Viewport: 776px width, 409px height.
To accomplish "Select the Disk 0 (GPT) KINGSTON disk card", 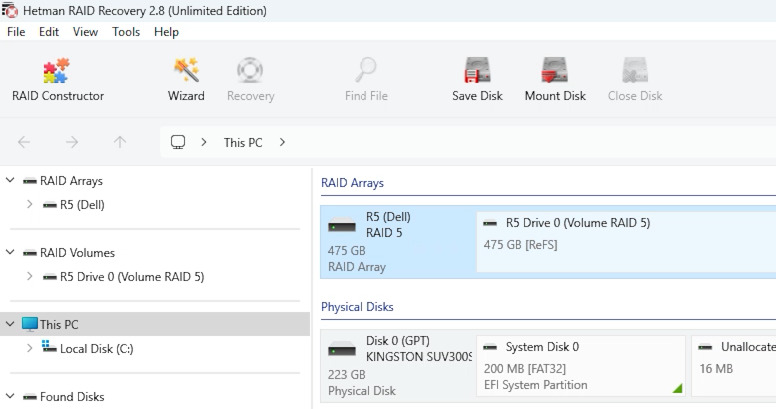I will click(x=397, y=366).
